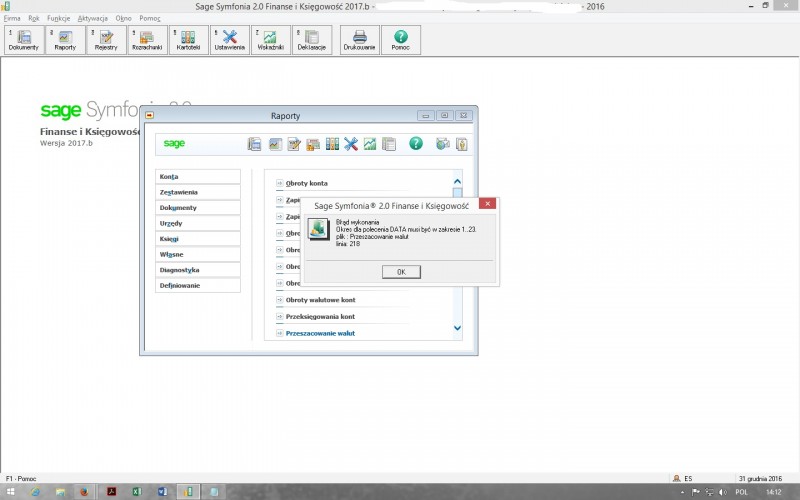Click the POL language indicator
Viewport: 800px width, 500px height.
tap(741, 492)
